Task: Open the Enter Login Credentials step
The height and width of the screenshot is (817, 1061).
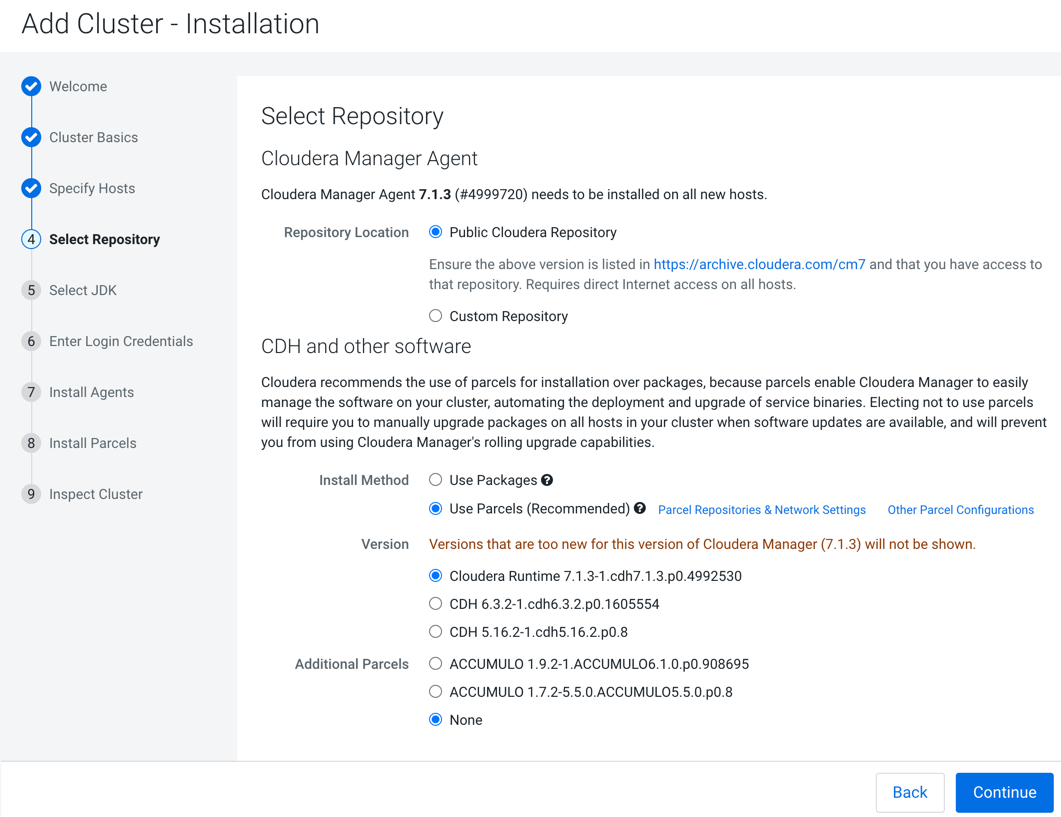Action: click(121, 342)
